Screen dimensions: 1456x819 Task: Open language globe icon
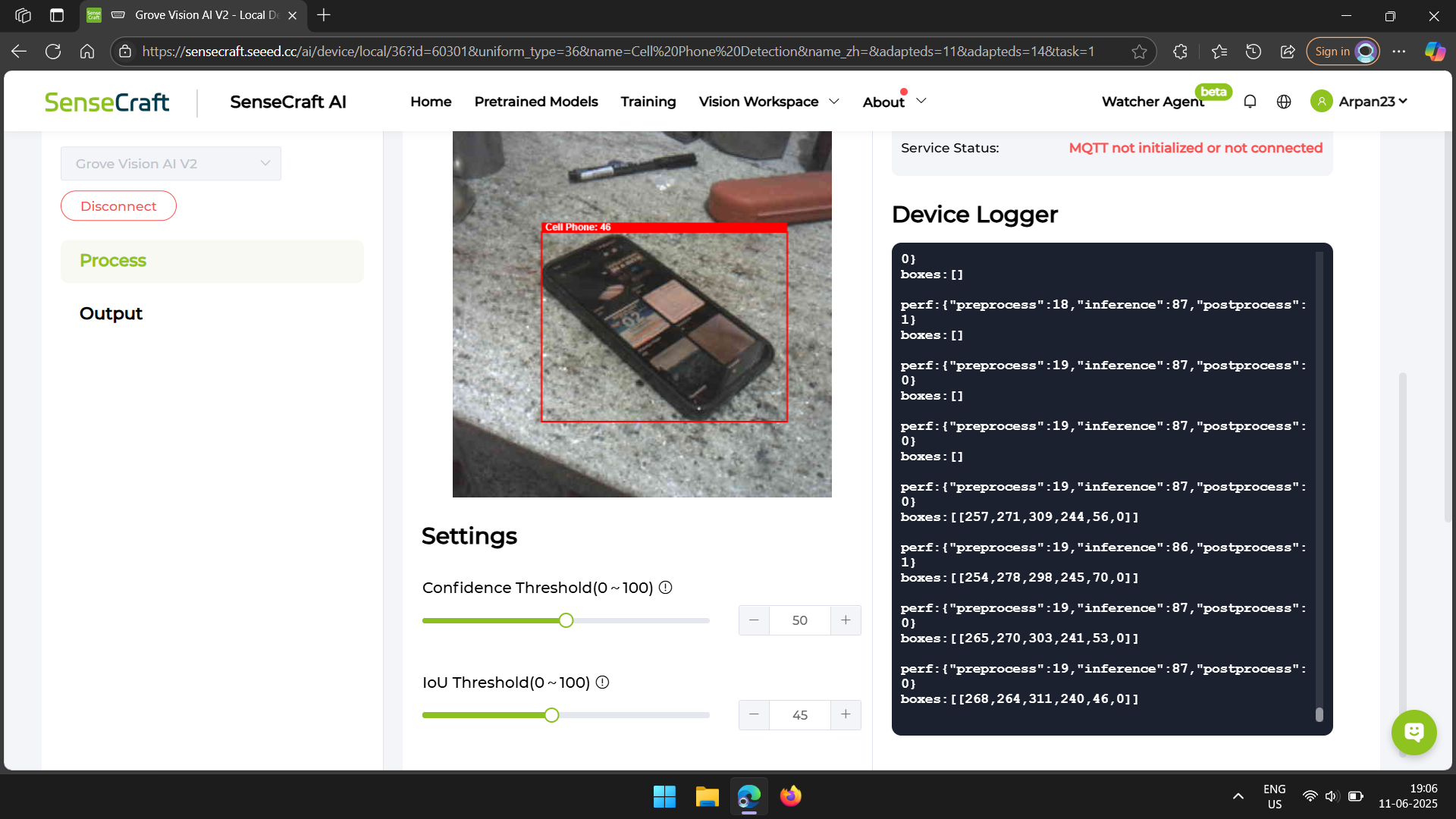(1284, 102)
